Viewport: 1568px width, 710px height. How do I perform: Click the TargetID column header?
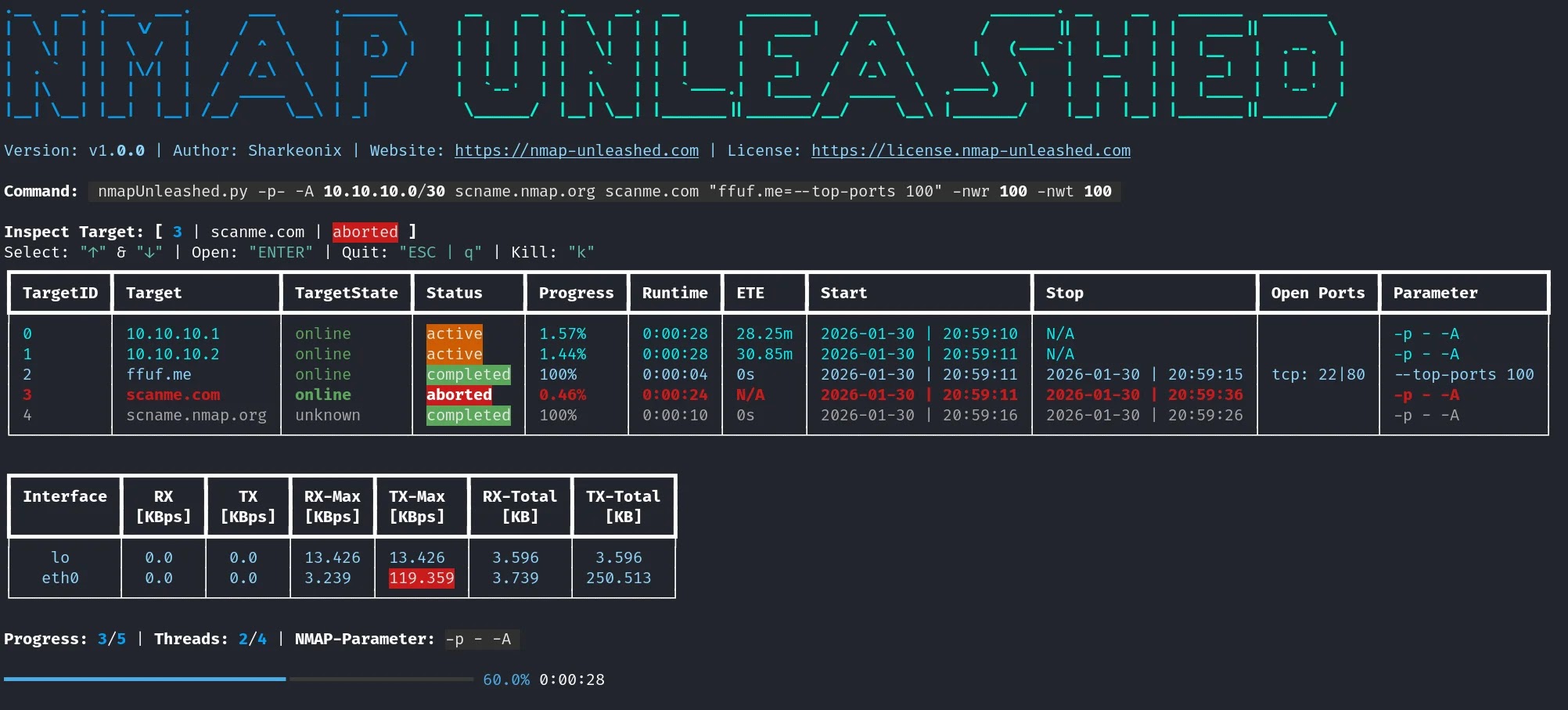pyautogui.click(x=59, y=292)
